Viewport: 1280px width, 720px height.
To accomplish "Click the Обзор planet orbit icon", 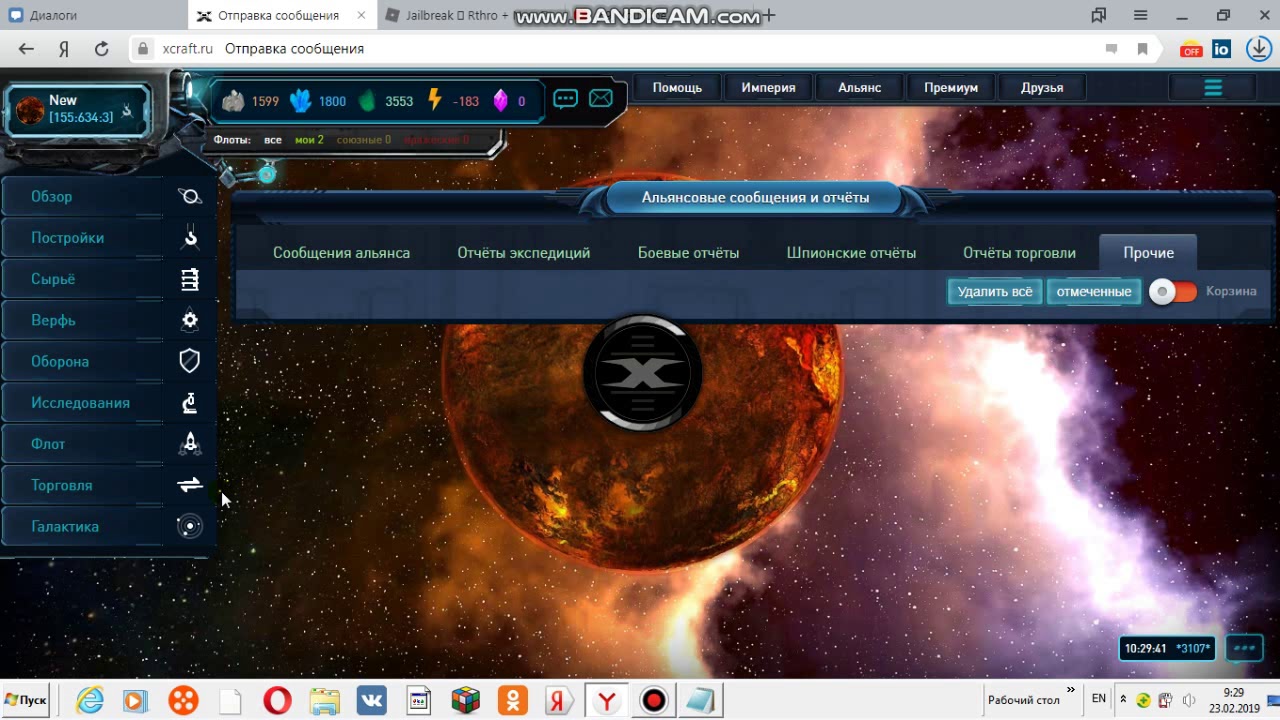I will coord(190,197).
